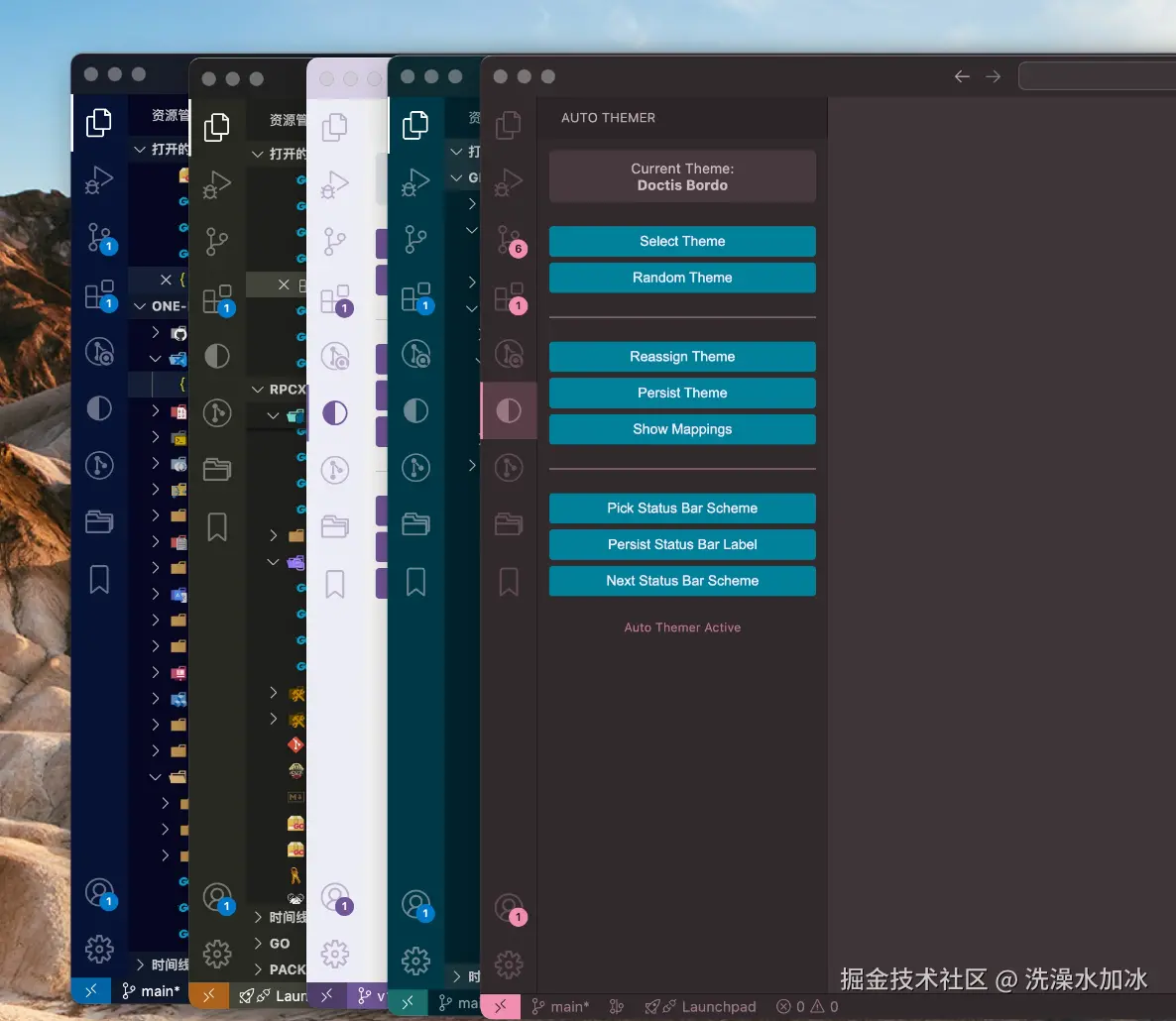Open Extensions in the front dark maroon window
The height and width of the screenshot is (1021, 1176).
click(510, 297)
